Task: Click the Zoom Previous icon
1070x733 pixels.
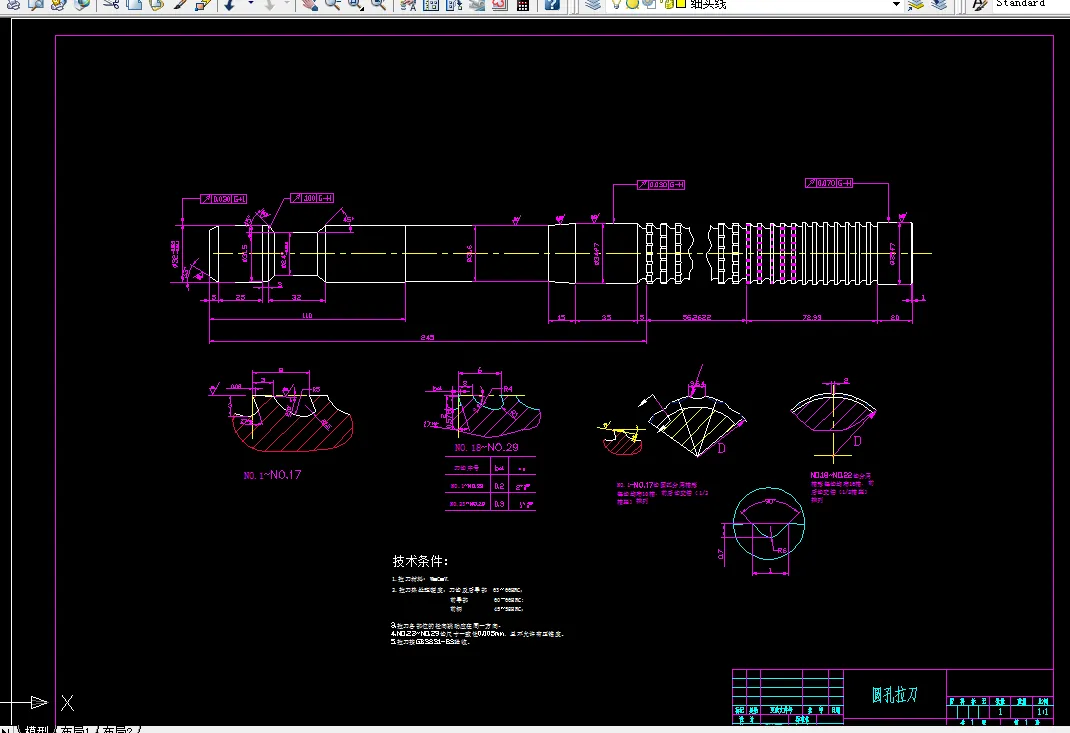Action: coord(379,4)
